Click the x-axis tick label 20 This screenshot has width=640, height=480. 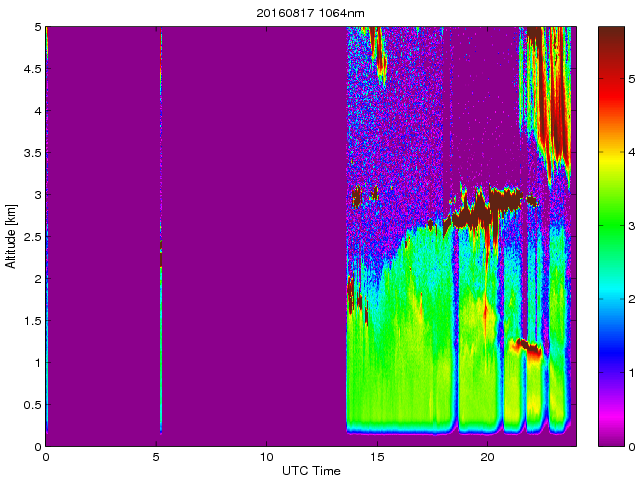[x=487, y=457]
